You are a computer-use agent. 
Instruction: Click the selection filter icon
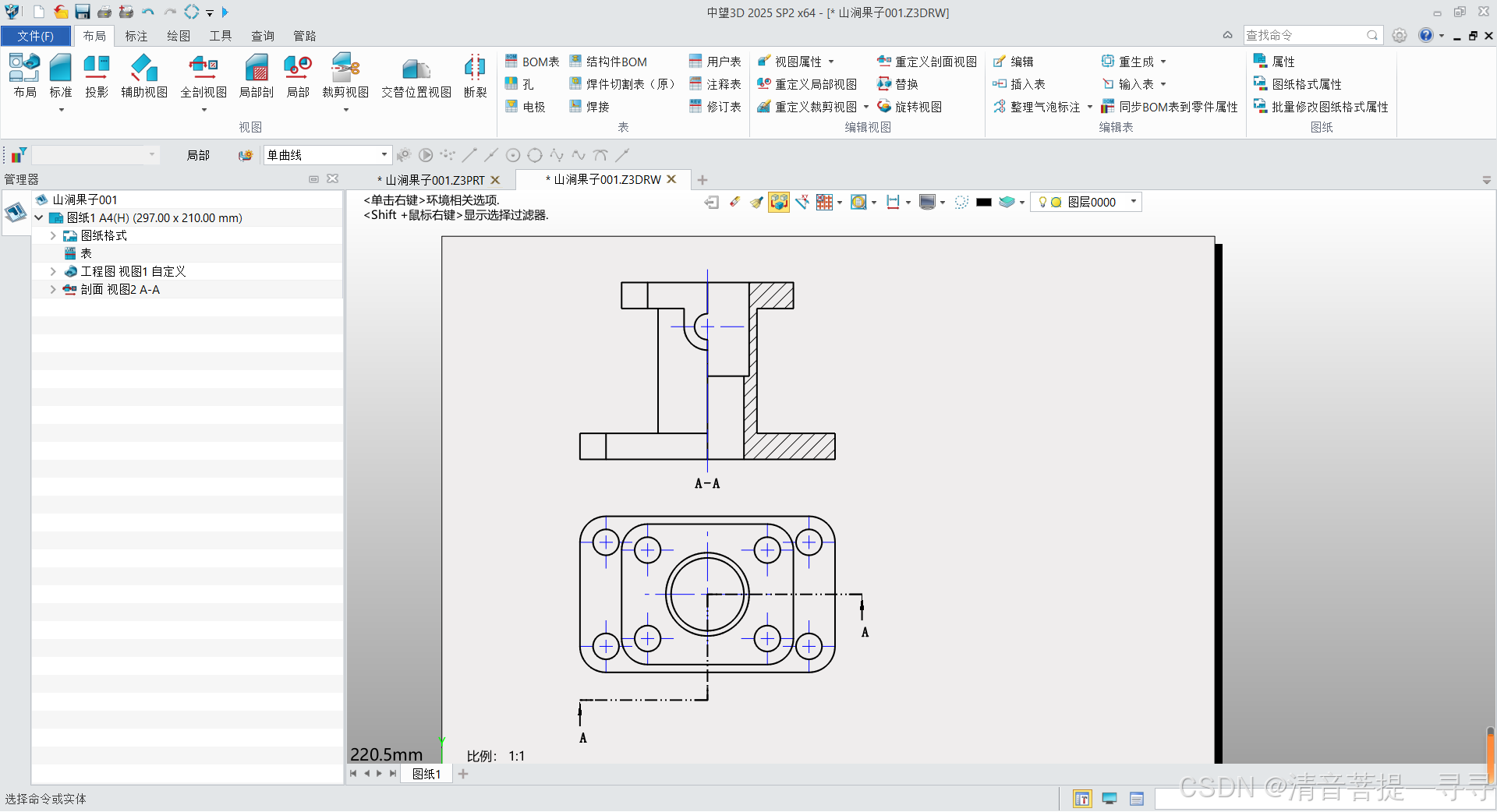point(19,154)
